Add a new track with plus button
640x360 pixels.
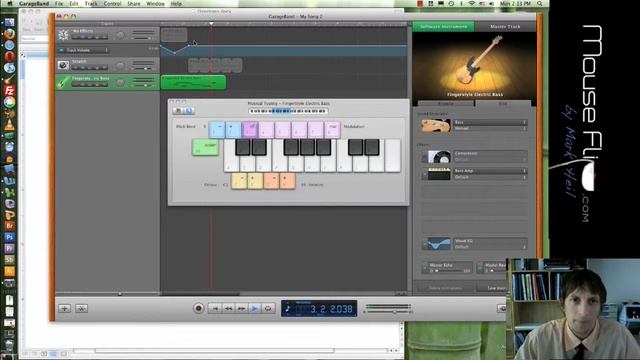(x=64, y=309)
